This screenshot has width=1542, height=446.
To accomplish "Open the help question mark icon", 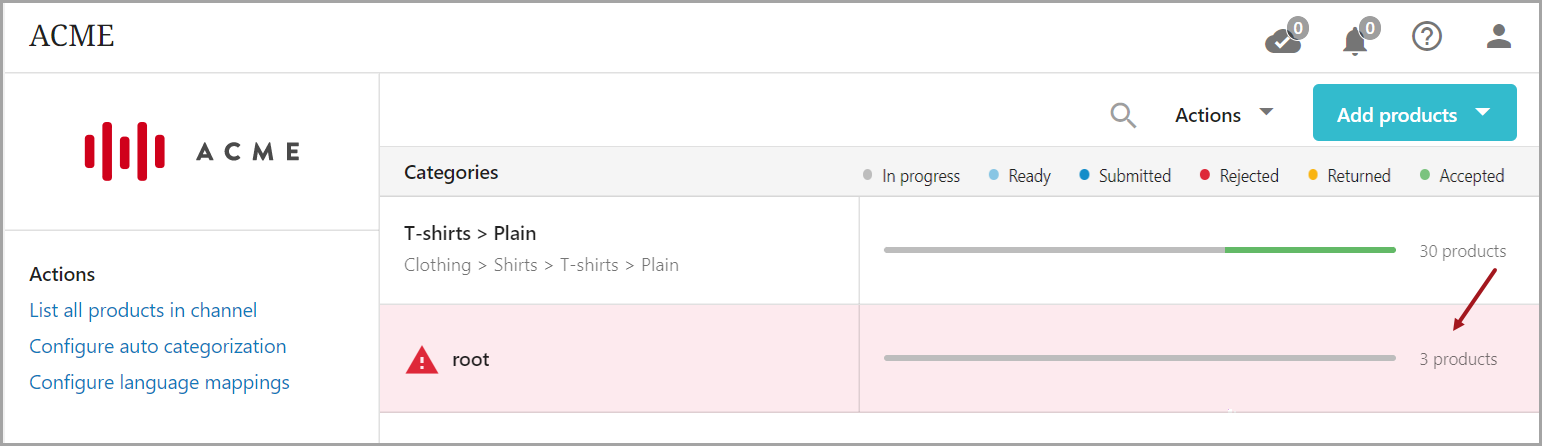I will click(x=1426, y=37).
